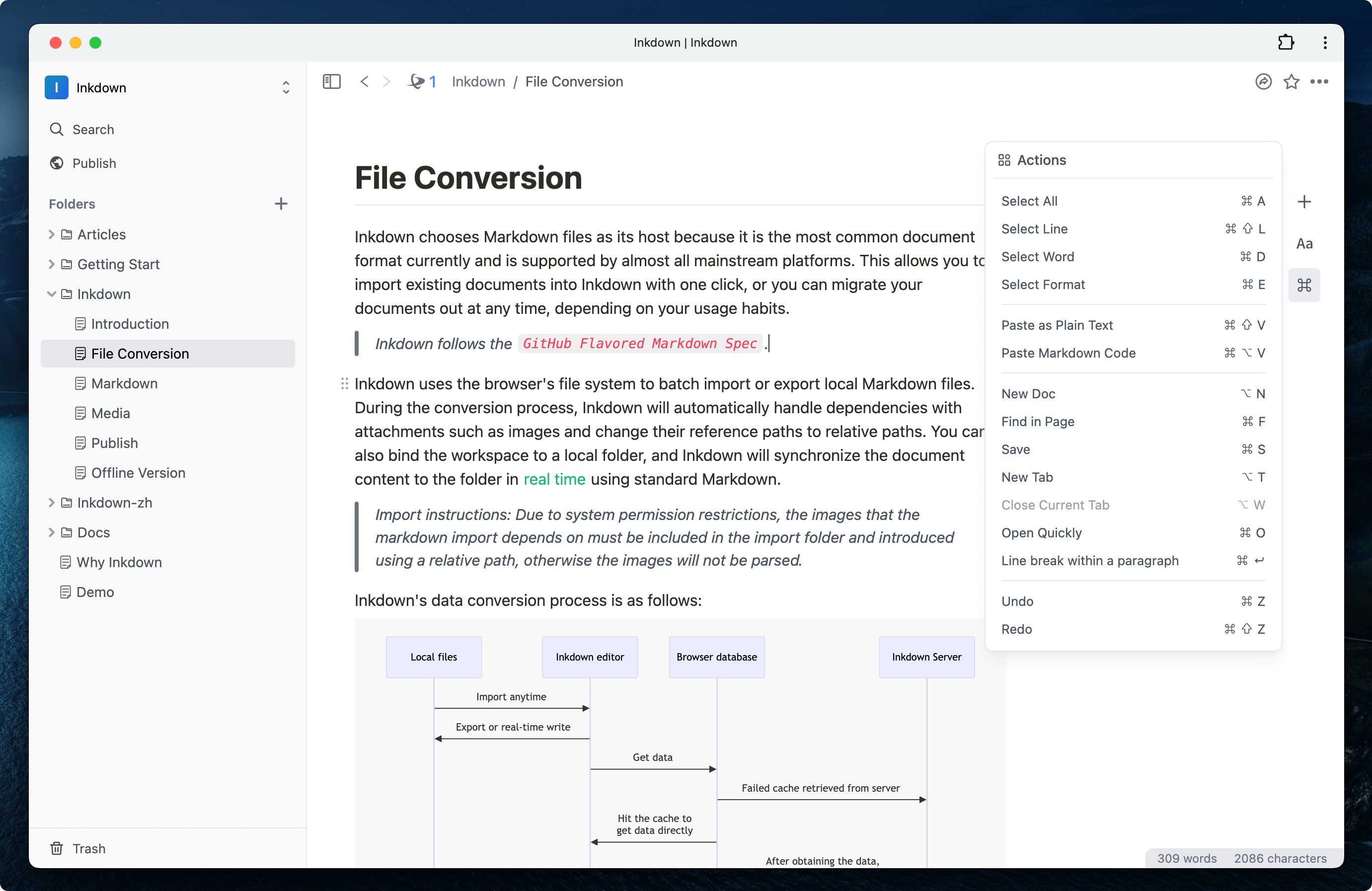Add a new folder with plus icon

(x=281, y=204)
